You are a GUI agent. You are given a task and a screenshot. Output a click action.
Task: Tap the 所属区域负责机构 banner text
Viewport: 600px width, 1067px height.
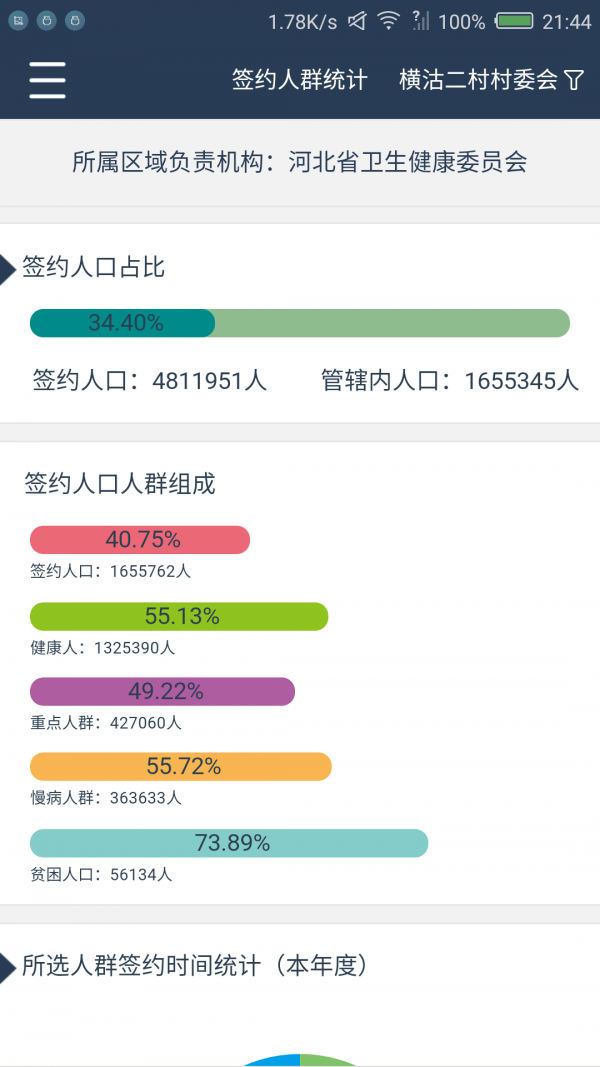coord(300,163)
